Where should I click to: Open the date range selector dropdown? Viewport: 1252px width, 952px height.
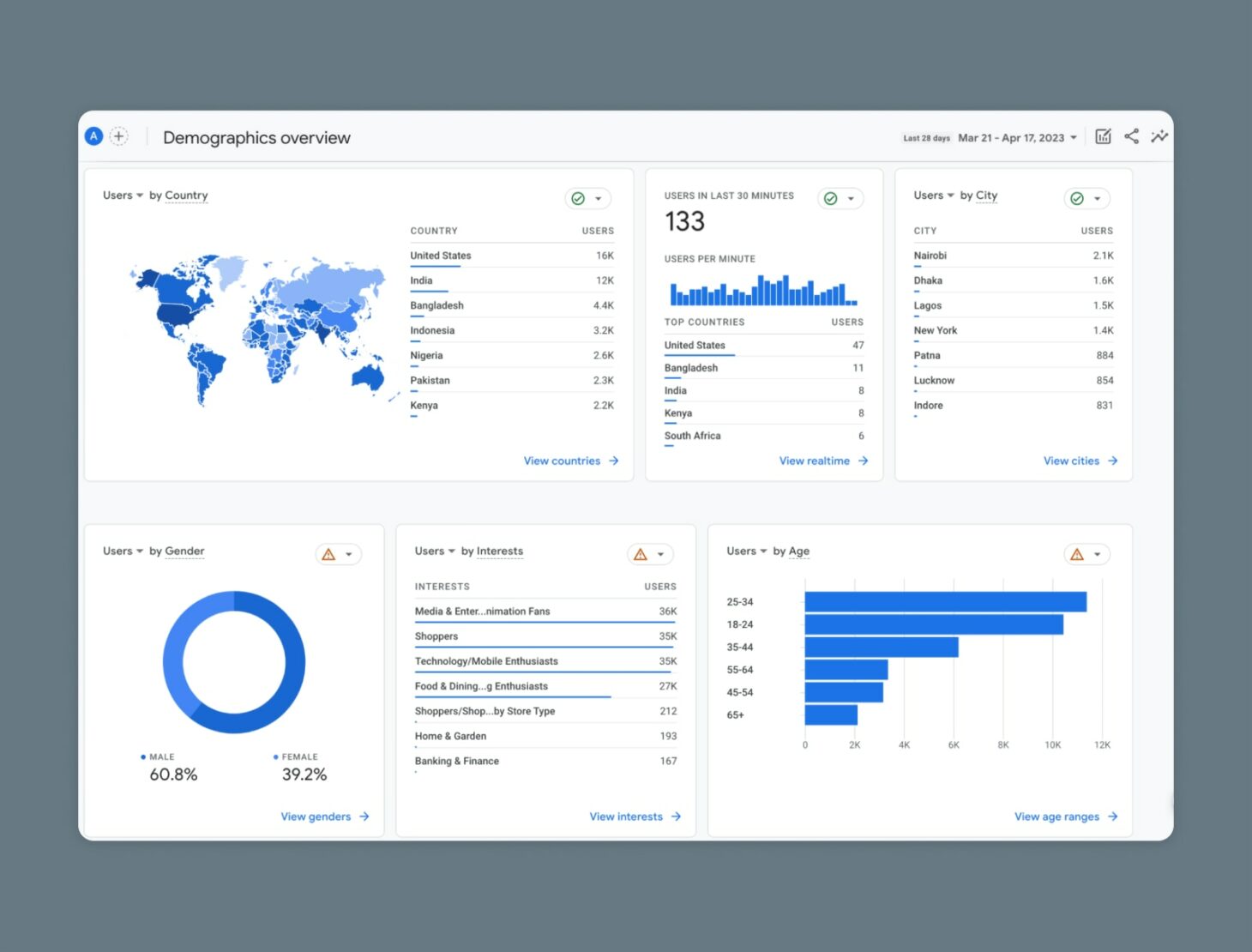click(1017, 137)
